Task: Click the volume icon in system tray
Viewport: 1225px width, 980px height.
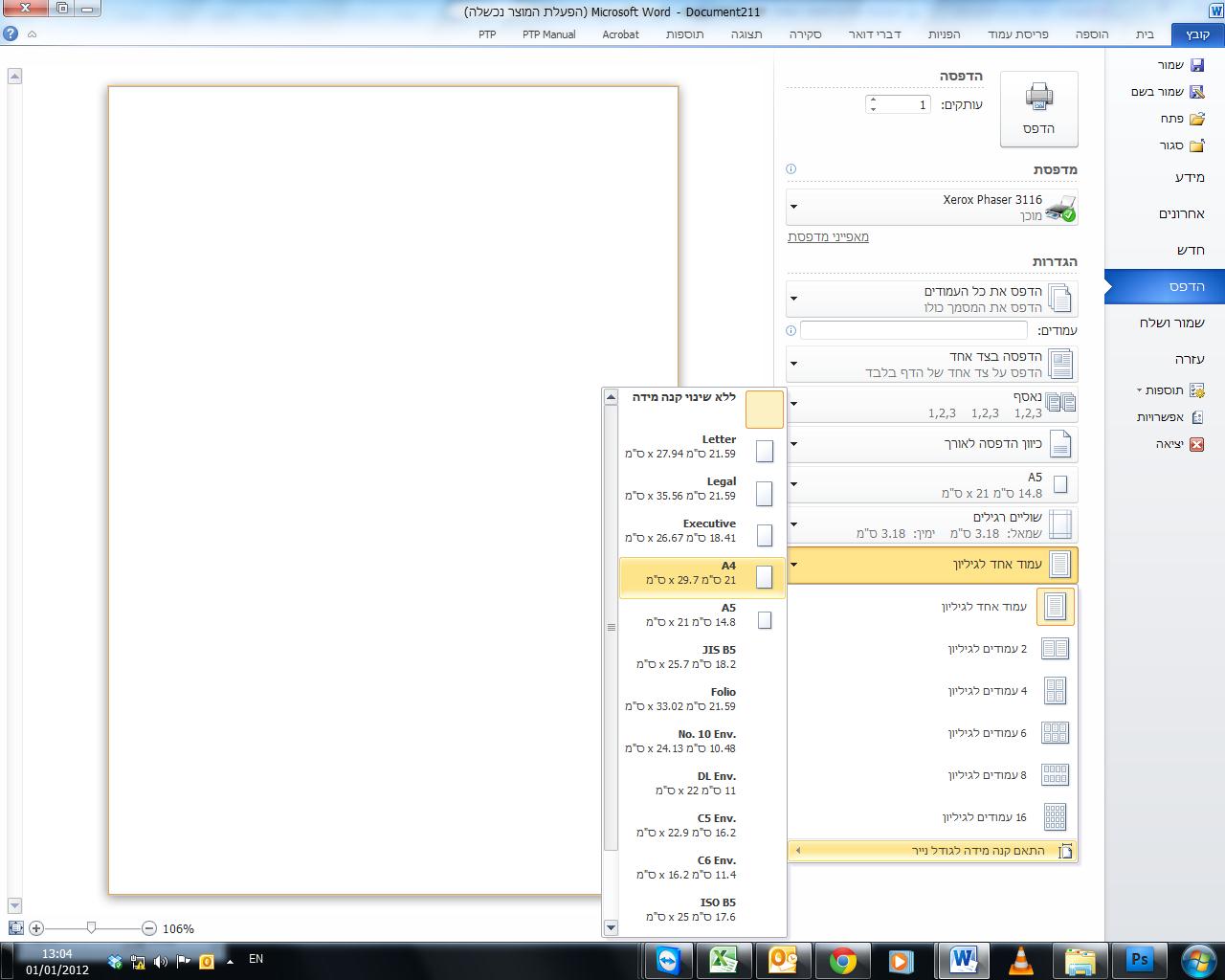Action: point(160,961)
